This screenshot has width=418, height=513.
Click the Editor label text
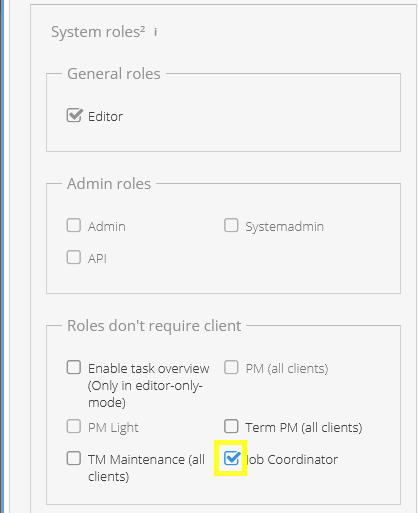105,117
